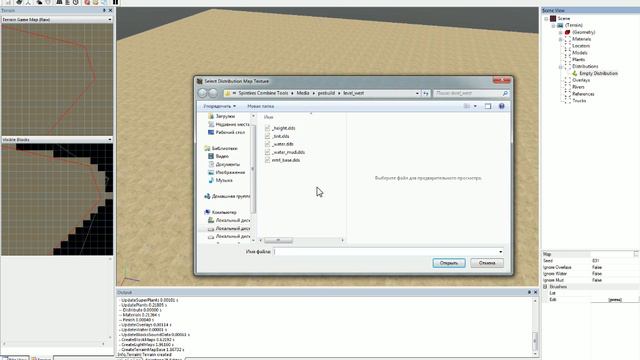This screenshot has height=360, width=640.
Task: Click the Отмена button
Action: pos(487,263)
